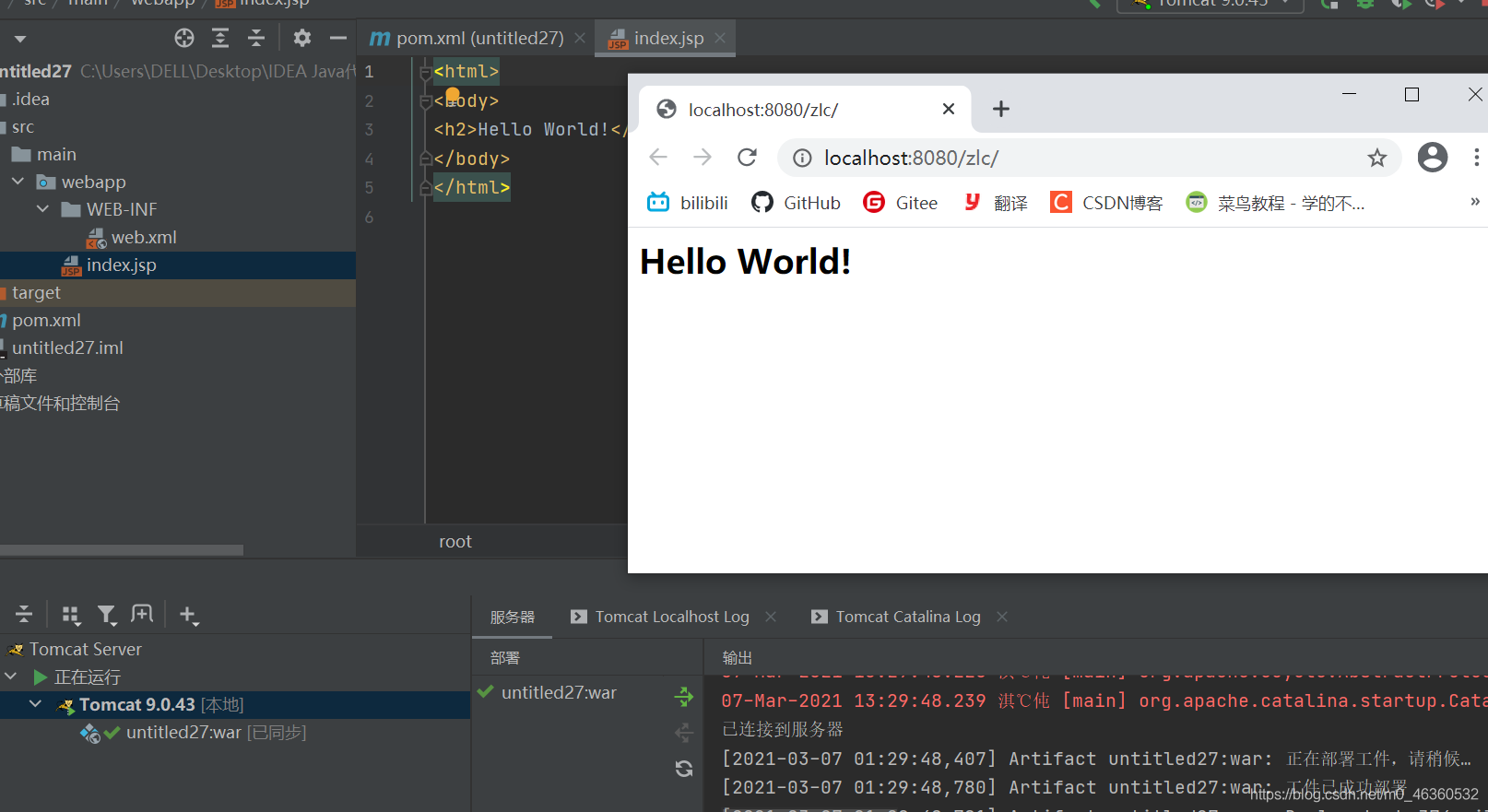Reload the browser page
Viewport: 1488px width, 812px height.
748,158
